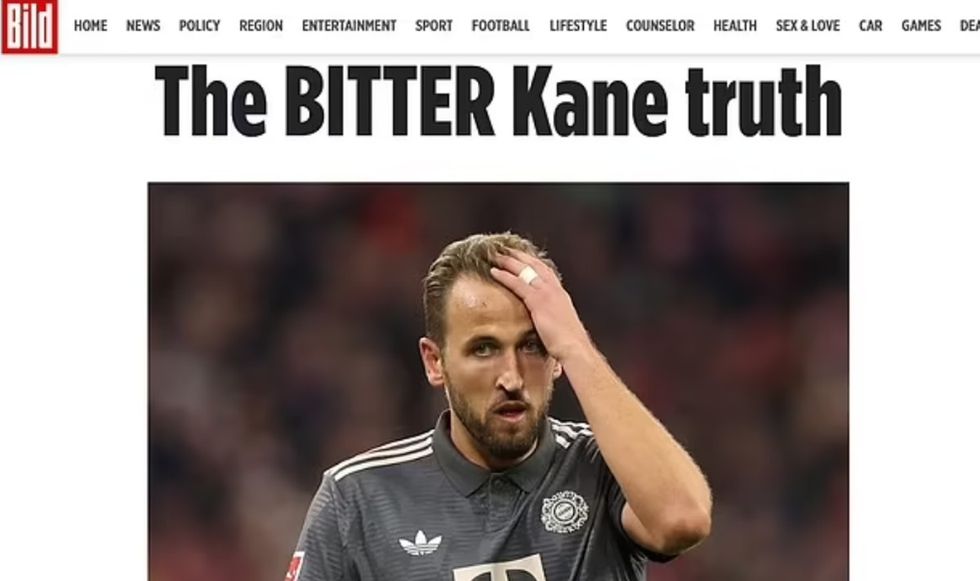The height and width of the screenshot is (581, 980).
Task: Open the Sex & Love section
Action: pos(808,26)
